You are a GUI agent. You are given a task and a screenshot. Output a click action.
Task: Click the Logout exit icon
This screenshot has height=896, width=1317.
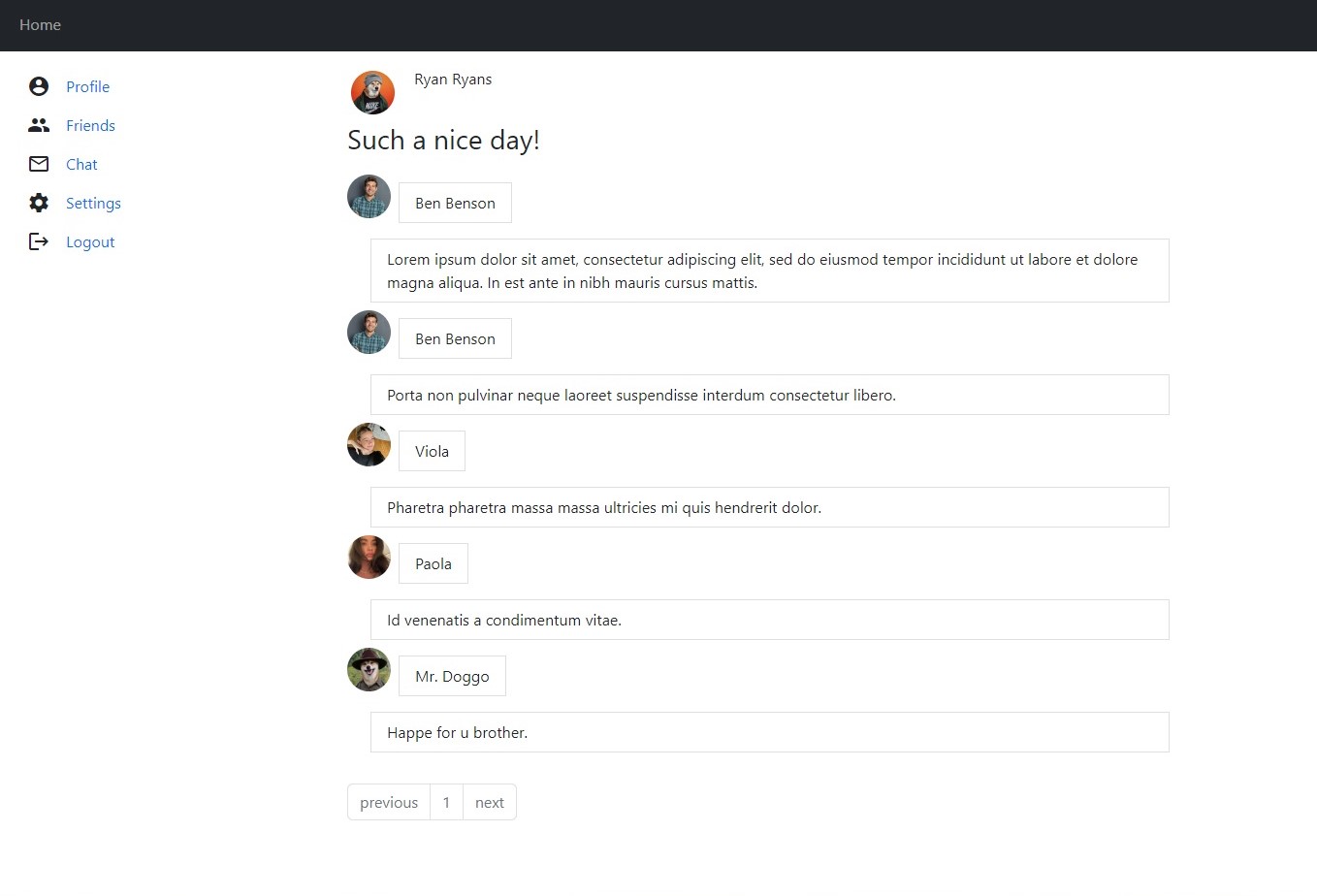(x=38, y=240)
